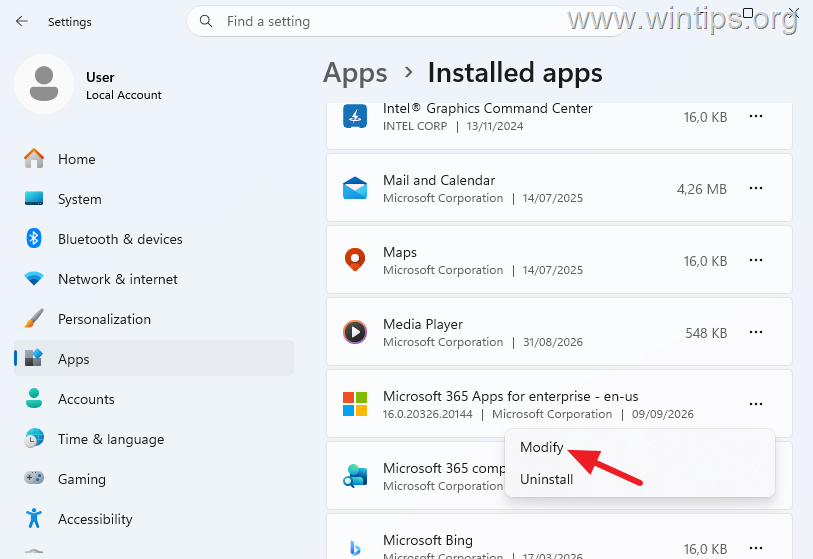Image resolution: width=813 pixels, height=559 pixels.
Task: Click the Intel Graphics Command Center icon
Action: click(355, 116)
